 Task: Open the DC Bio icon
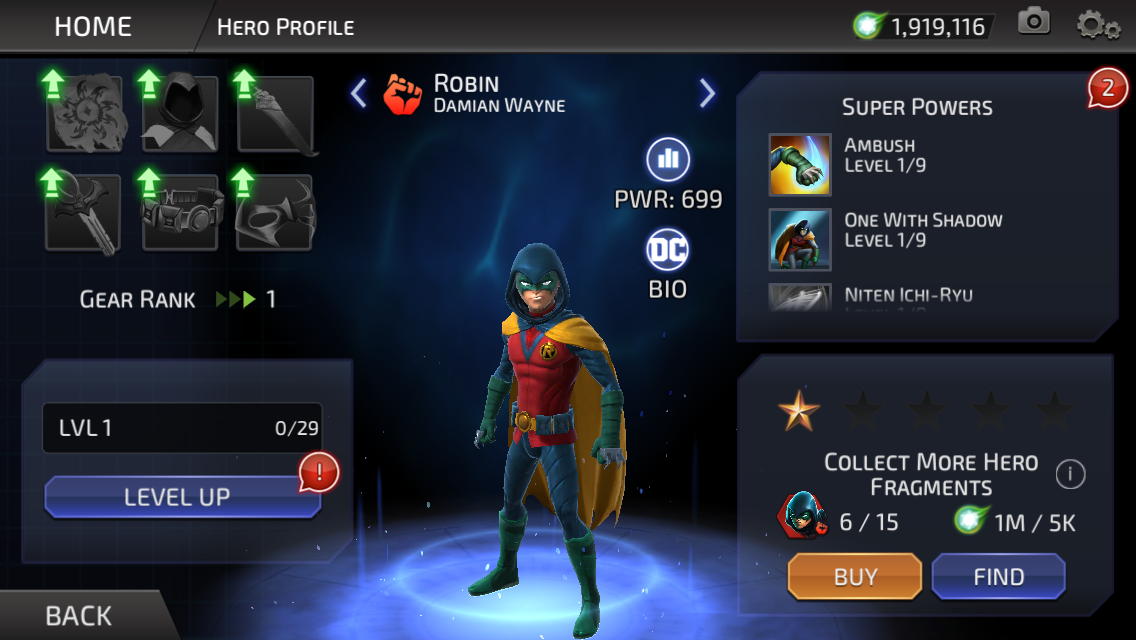[667, 250]
